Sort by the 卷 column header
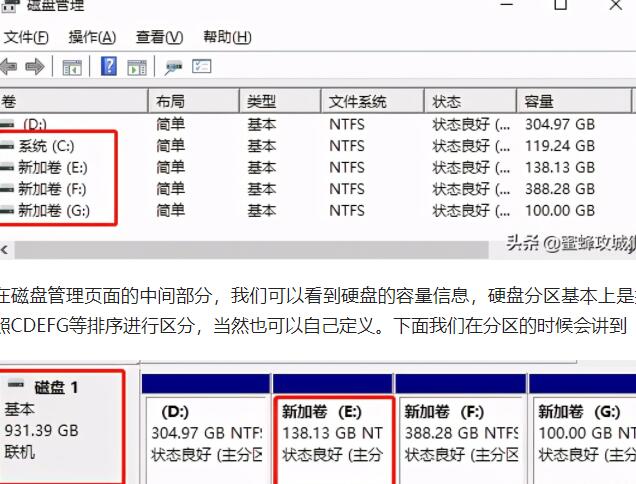Screen dimensions: 636x484 point(73,101)
